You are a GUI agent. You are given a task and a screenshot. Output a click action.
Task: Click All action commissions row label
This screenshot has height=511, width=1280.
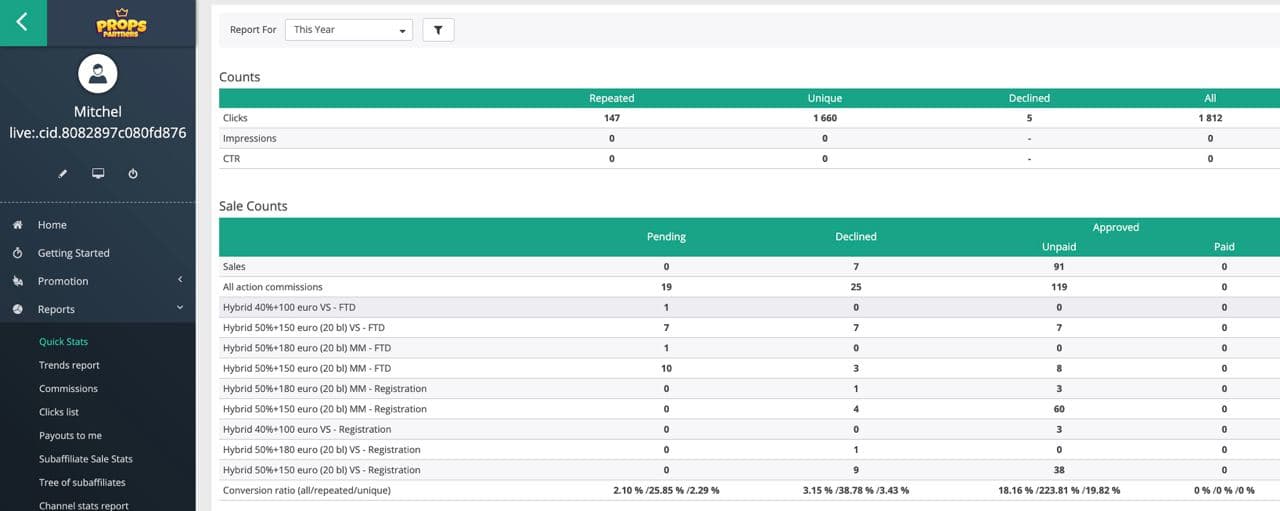pyautogui.click(x=273, y=287)
